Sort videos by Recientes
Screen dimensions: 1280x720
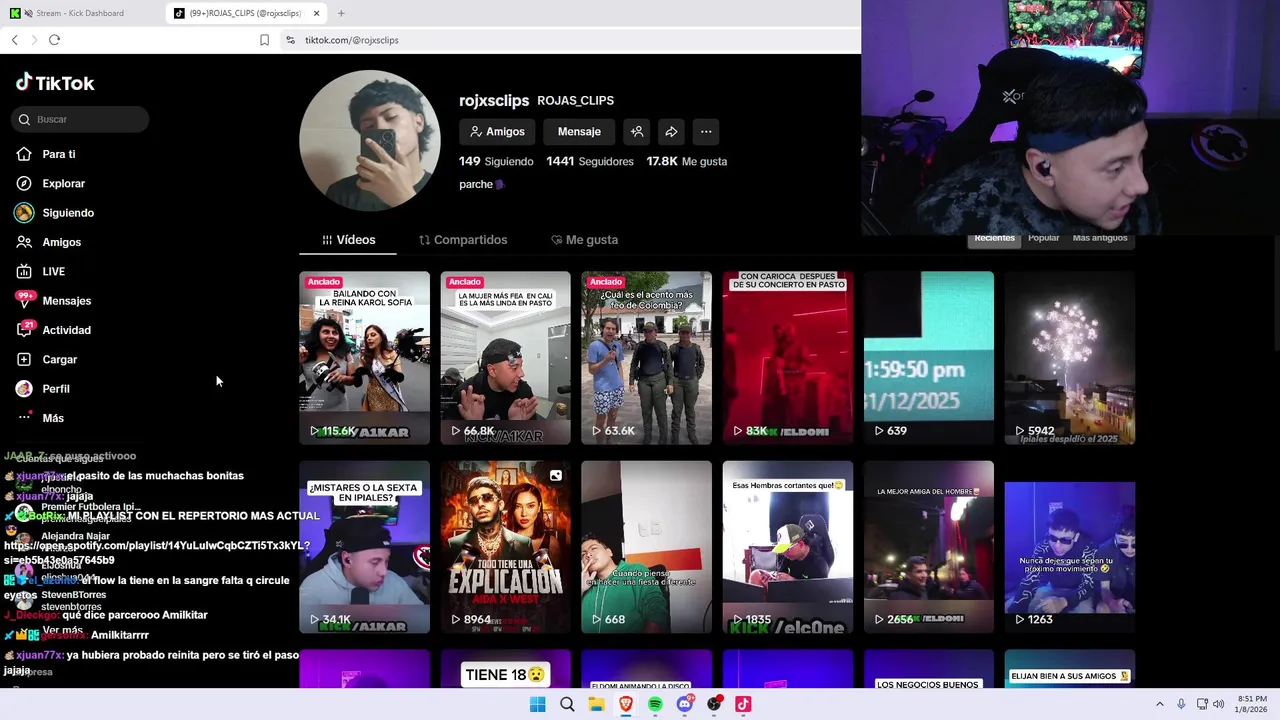(994, 238)
